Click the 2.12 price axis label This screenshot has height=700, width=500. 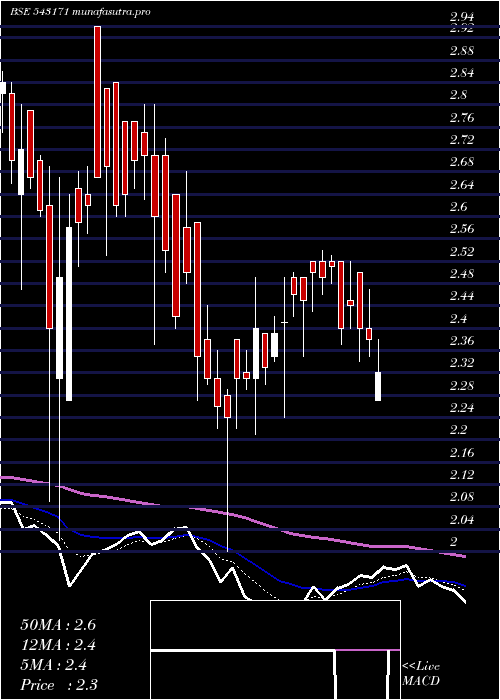point(462,475)
